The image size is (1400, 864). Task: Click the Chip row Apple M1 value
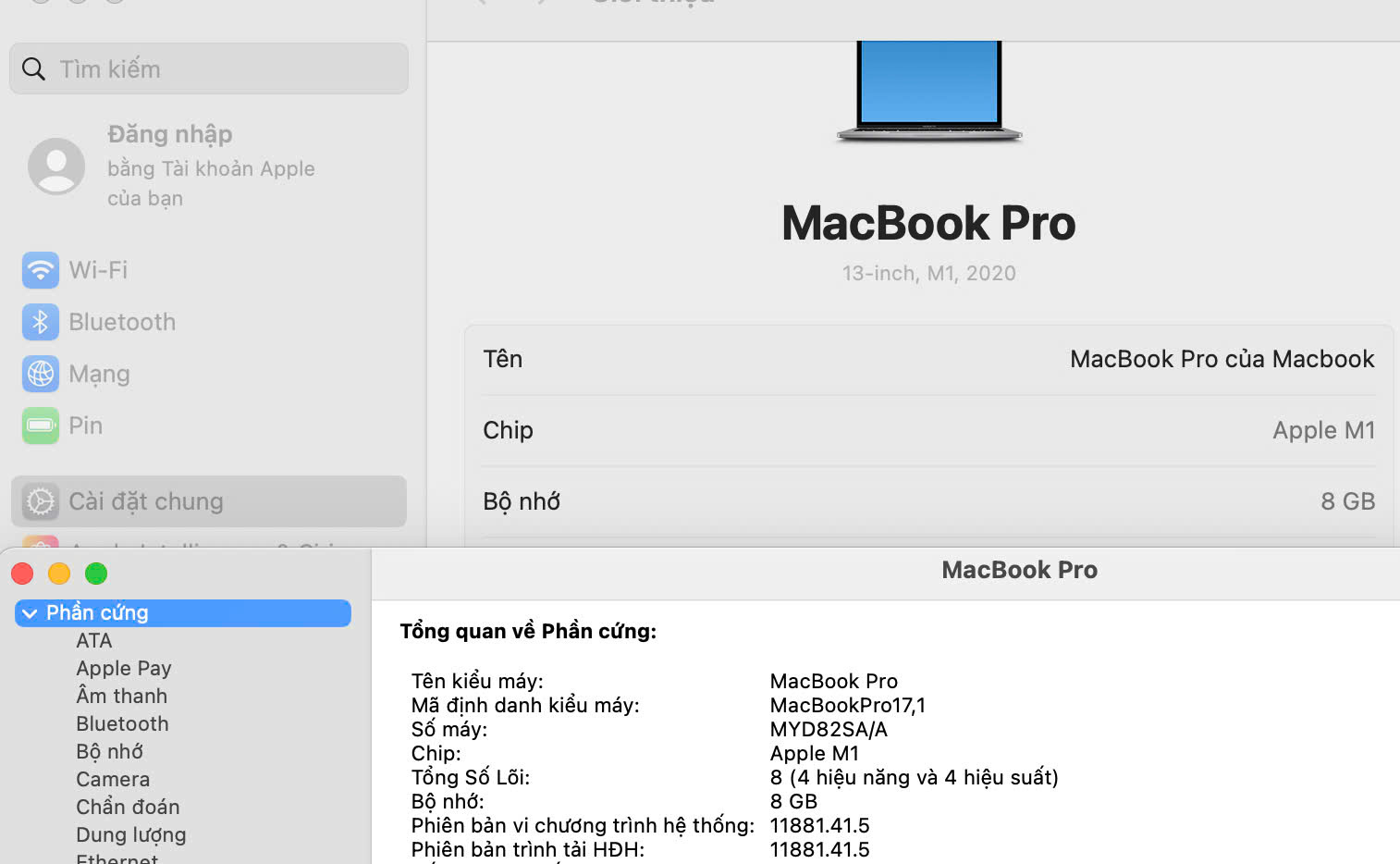(1323, 430)
